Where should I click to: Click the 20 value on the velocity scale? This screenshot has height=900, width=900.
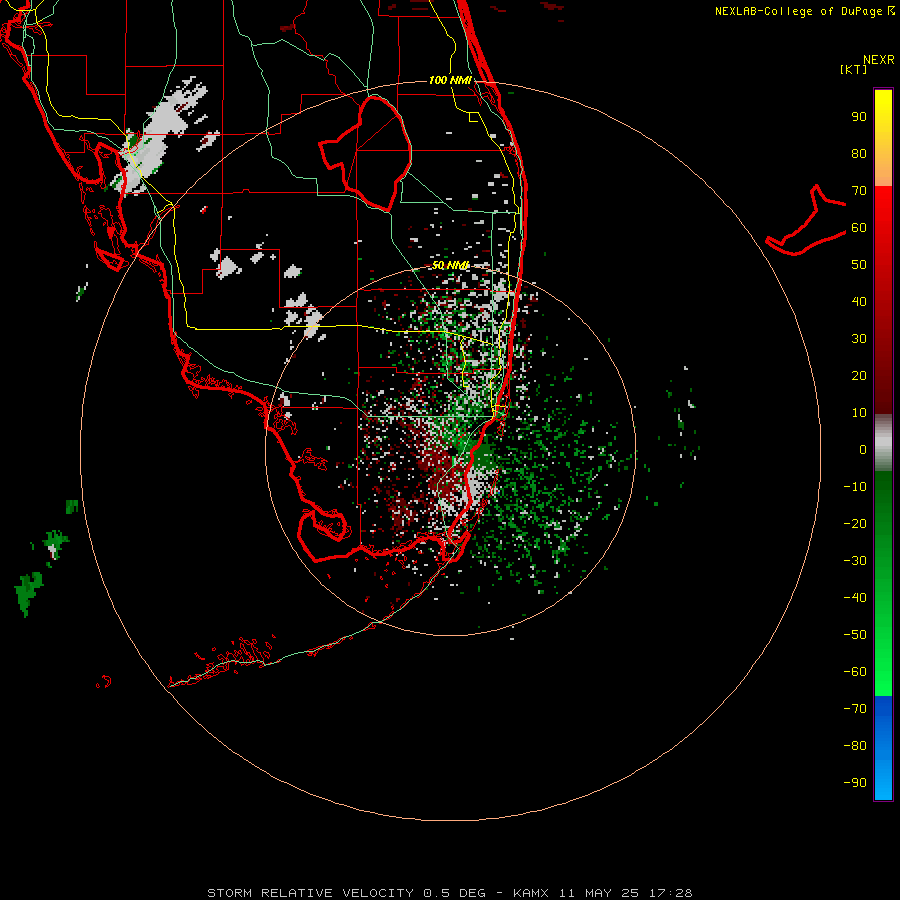pyautogui.click(x=859, y=376)
